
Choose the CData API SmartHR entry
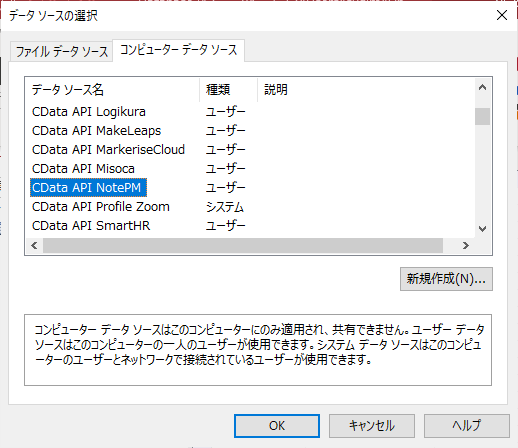click(x=91, y=226)
